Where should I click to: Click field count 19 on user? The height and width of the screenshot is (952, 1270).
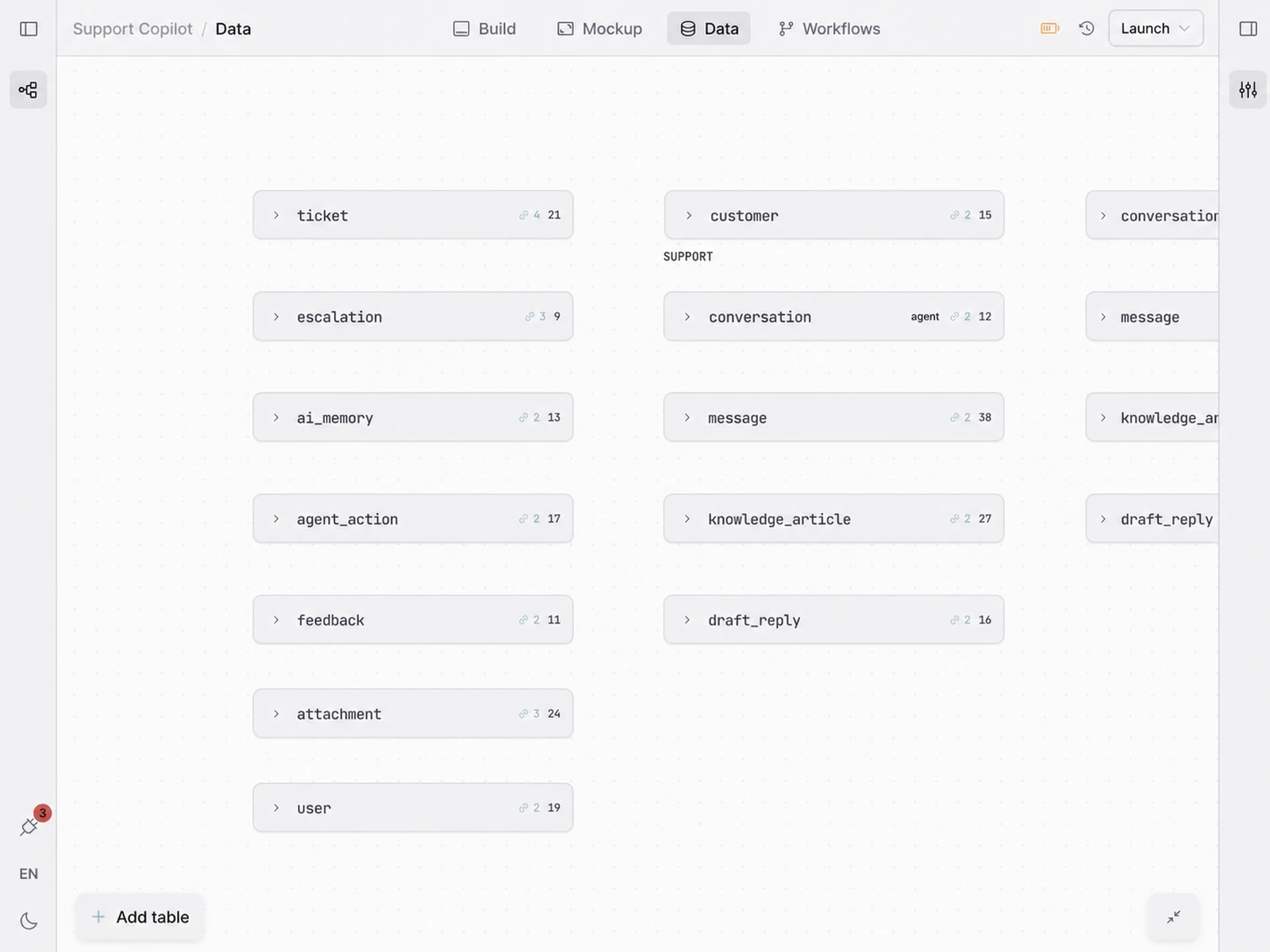pyautogui.click(x=554, y=808)
